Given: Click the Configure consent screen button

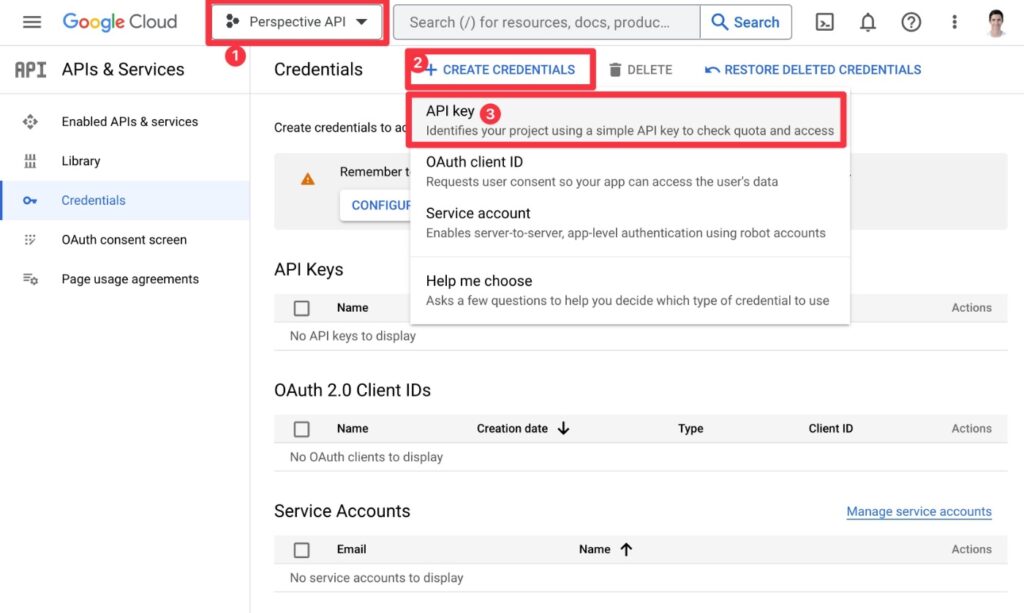Looking at the screenshot, I should (376, 206).
